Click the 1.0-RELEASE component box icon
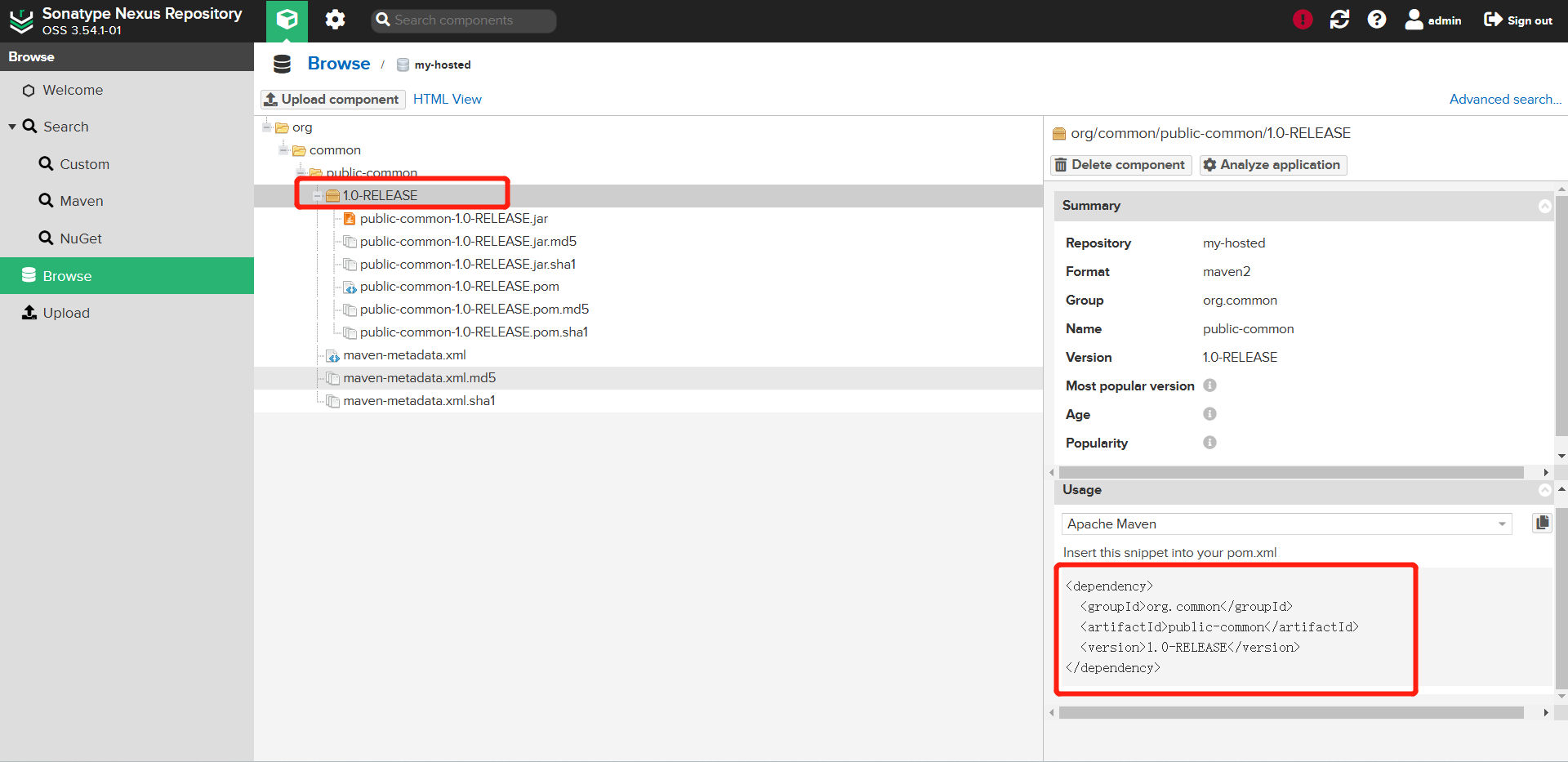The width and height of the screenshot is (1568, 762). click(x=332, y=196)
